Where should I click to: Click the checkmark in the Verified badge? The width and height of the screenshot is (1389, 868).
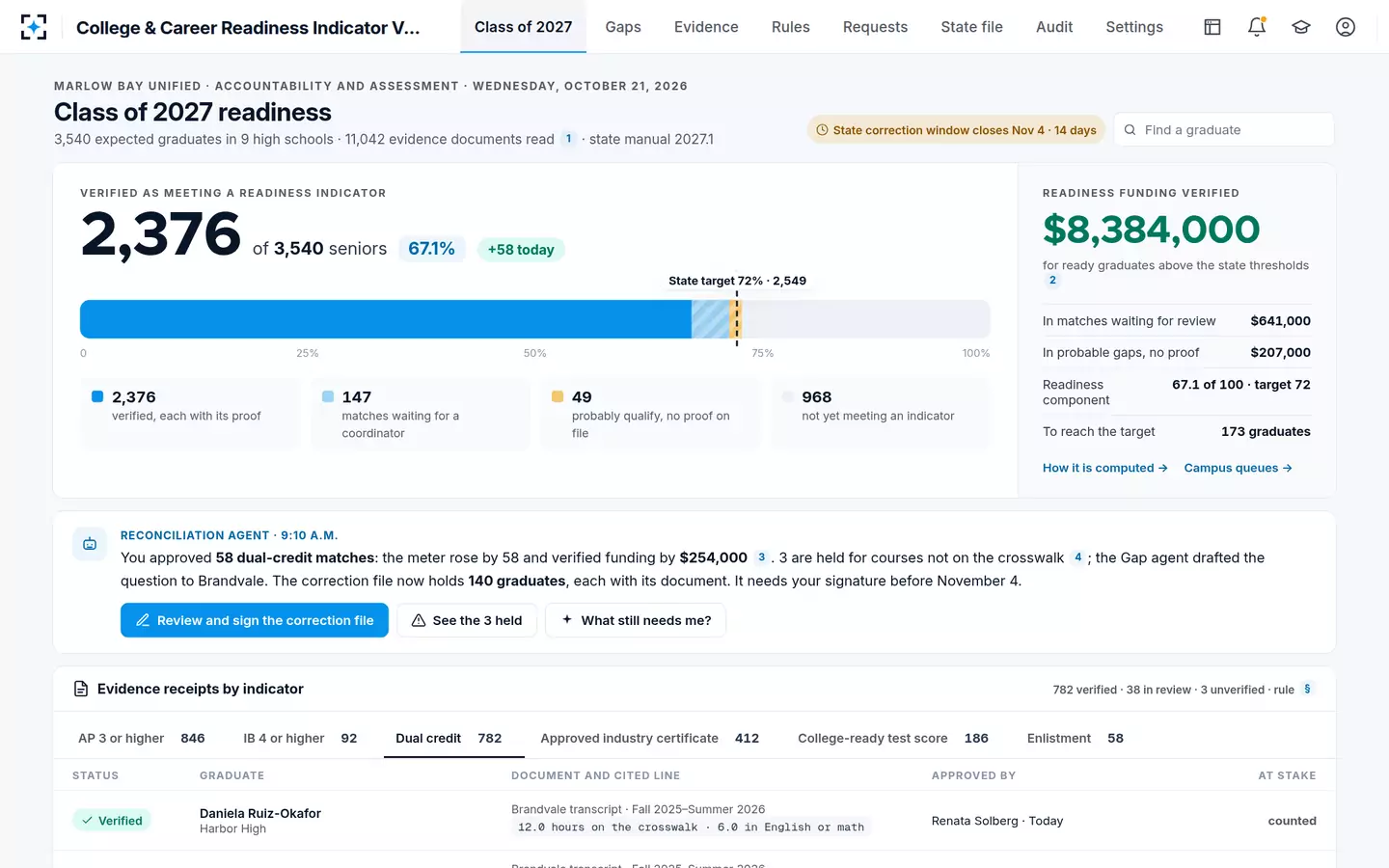click(x=88, y=821)
